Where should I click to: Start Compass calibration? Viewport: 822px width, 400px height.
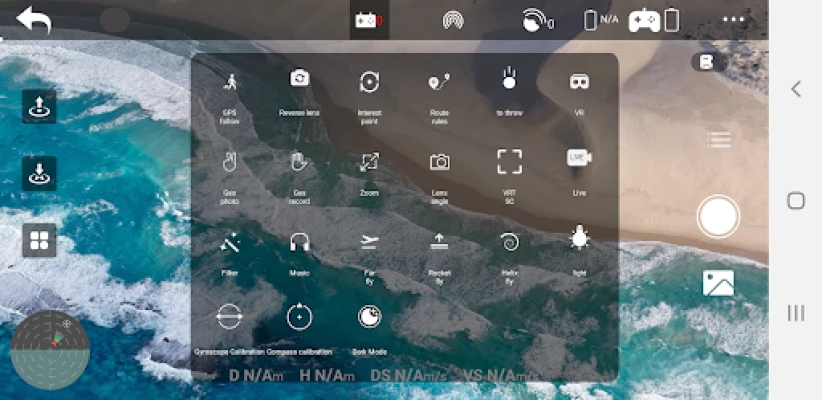[298, 317]
